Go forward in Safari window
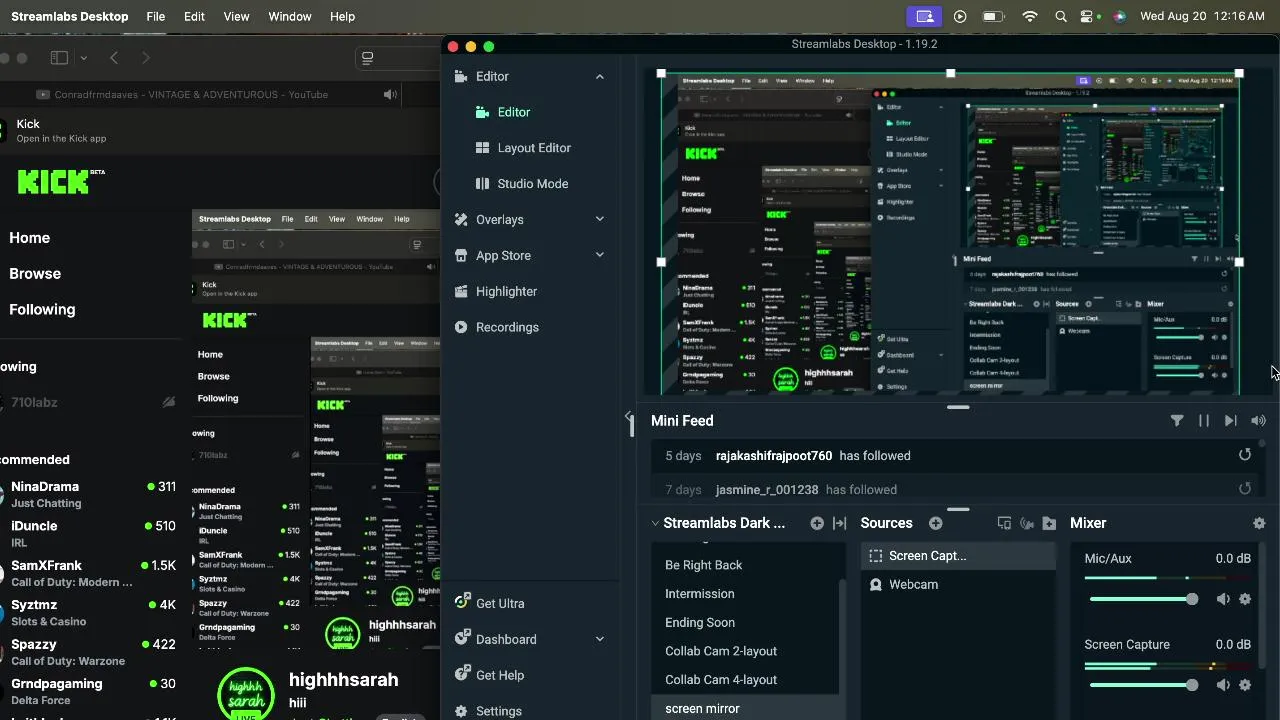The height and width of the screenshot is (720, 1280). tap(146, 58)
